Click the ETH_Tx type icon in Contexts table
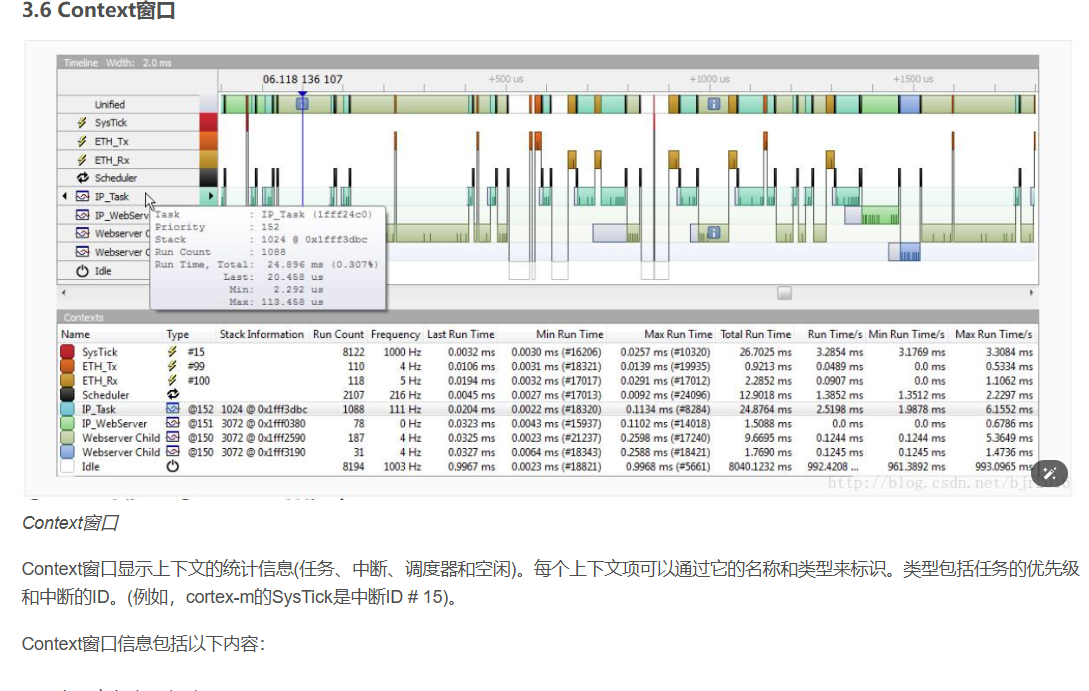This screenshot has width=1089, height=691. click(172, 366)
